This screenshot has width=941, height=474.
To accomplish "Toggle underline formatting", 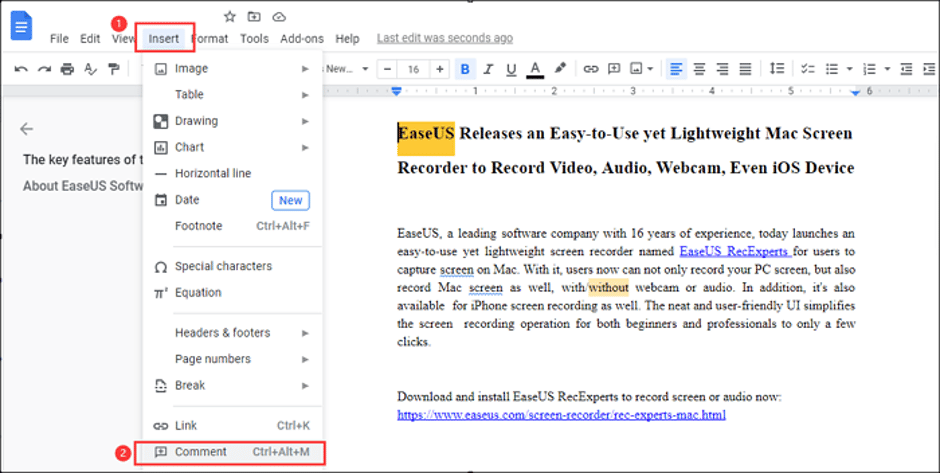I will (511, 69).
